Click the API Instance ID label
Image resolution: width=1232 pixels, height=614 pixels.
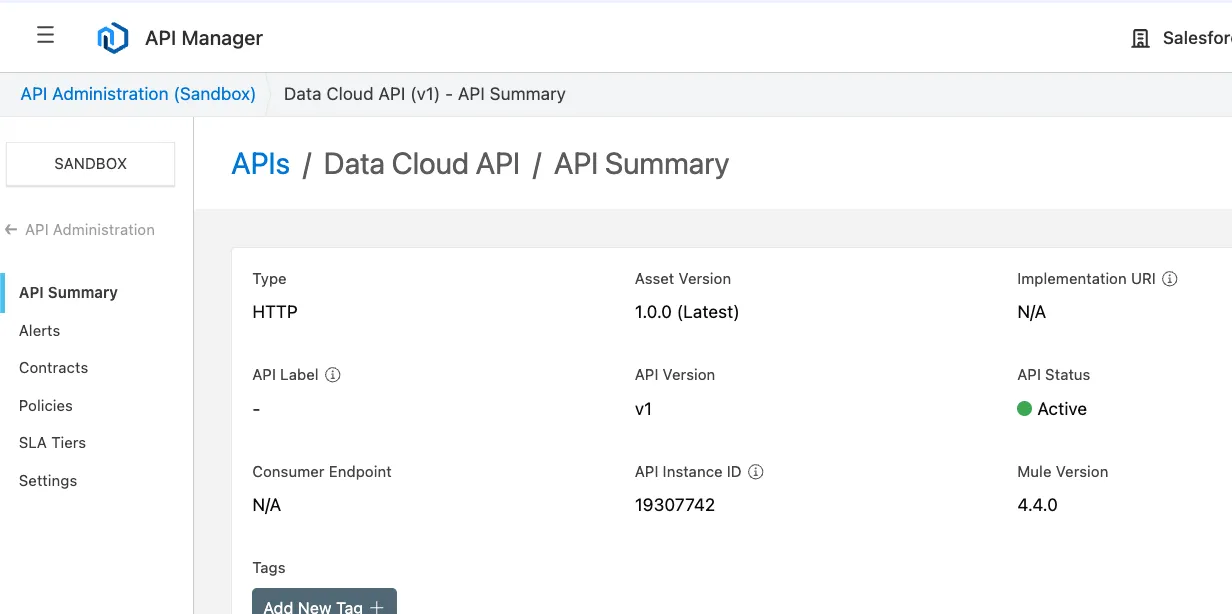(x=688, y=472)
